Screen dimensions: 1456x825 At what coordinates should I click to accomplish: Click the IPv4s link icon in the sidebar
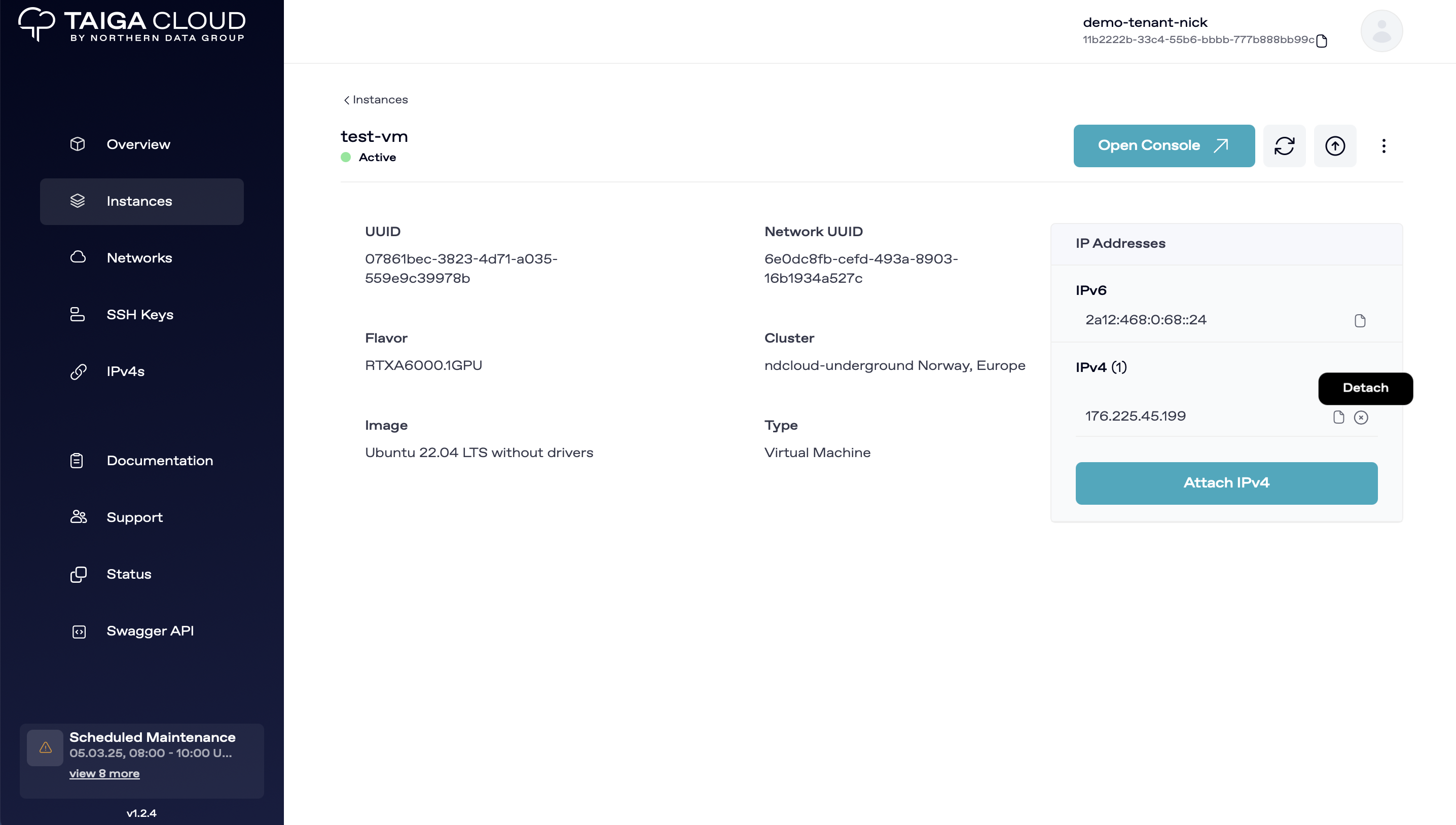coord(78,371)
